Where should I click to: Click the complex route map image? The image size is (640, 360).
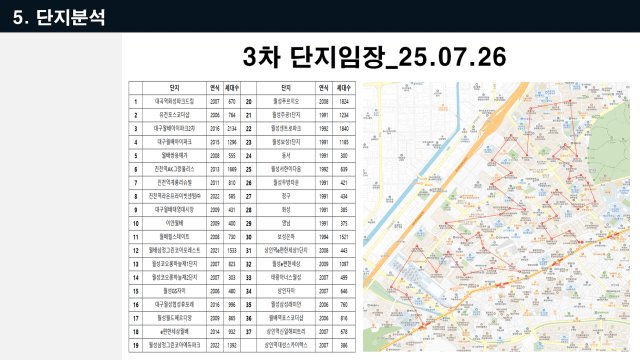point(496,217)
